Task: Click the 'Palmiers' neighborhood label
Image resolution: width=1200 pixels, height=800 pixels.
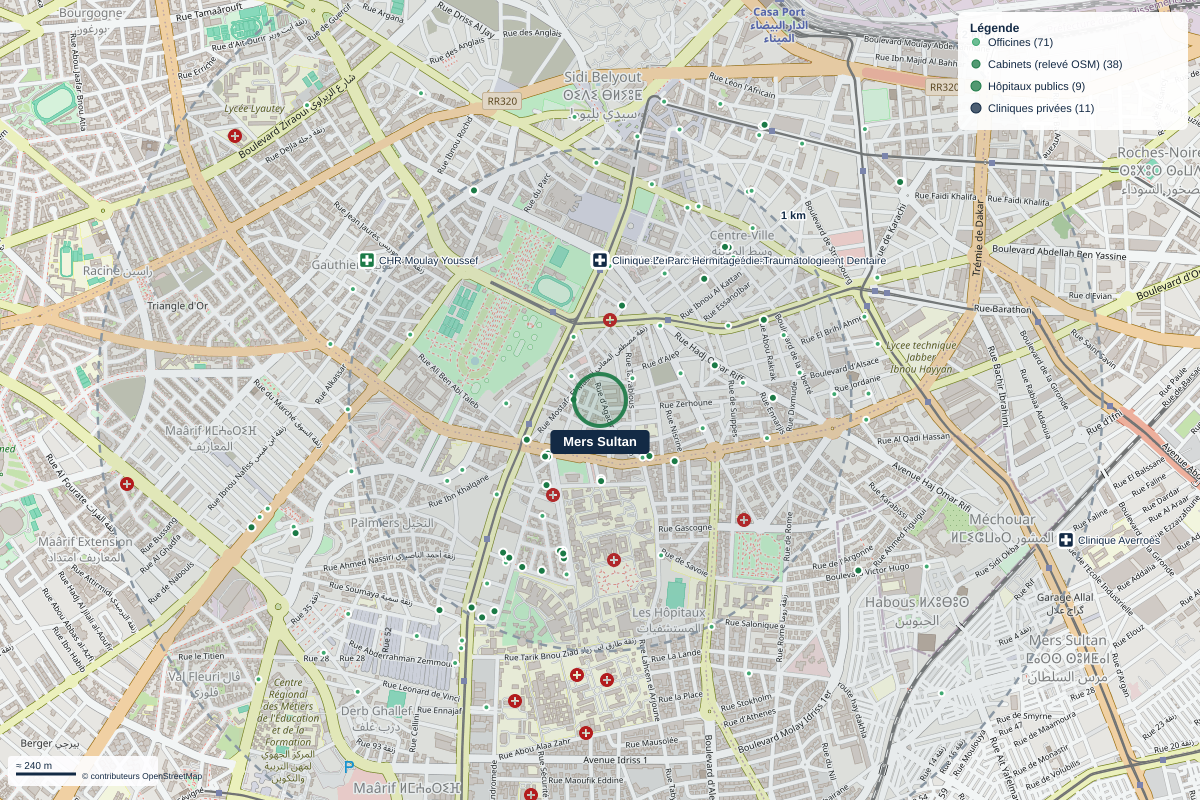Action: pos(377,523)
